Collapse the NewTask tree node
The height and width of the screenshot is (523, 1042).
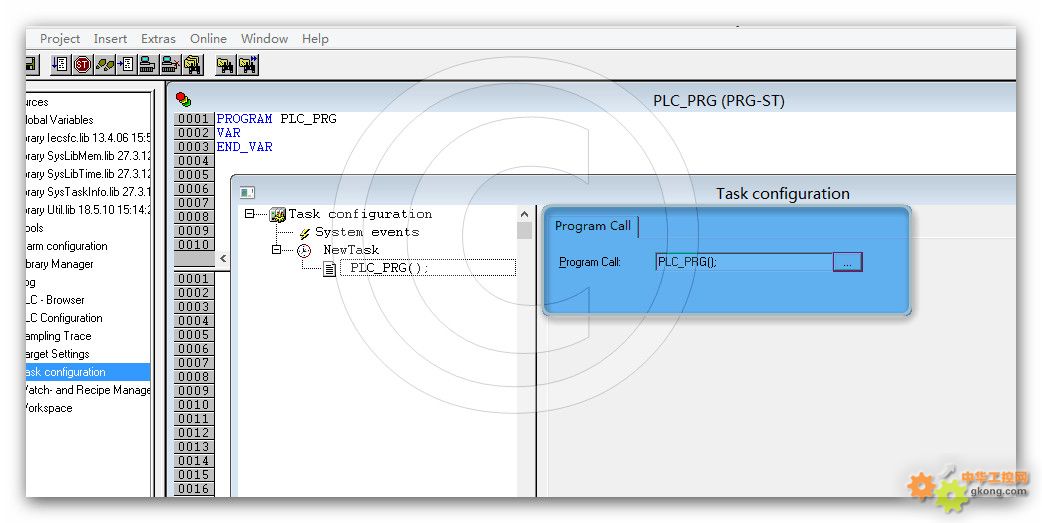click(x=277, y=250)
